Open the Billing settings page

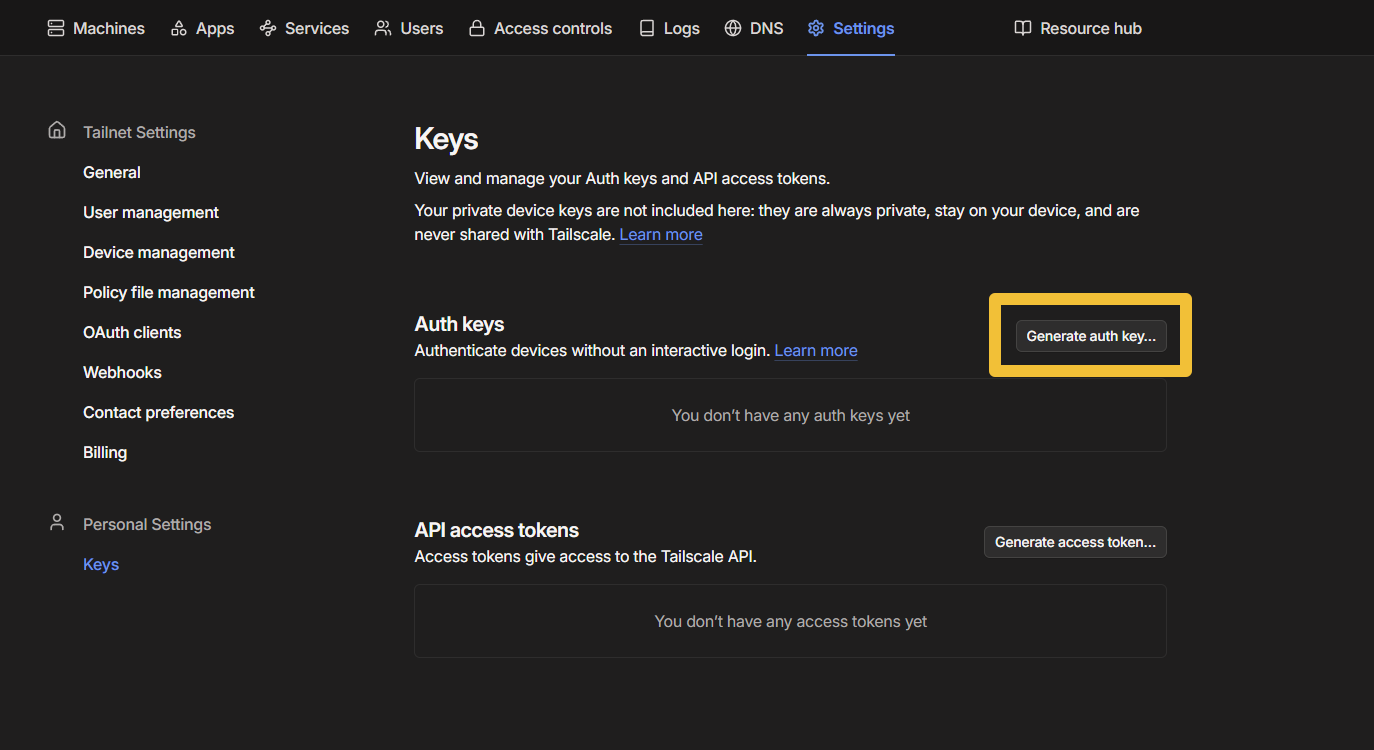105,452
